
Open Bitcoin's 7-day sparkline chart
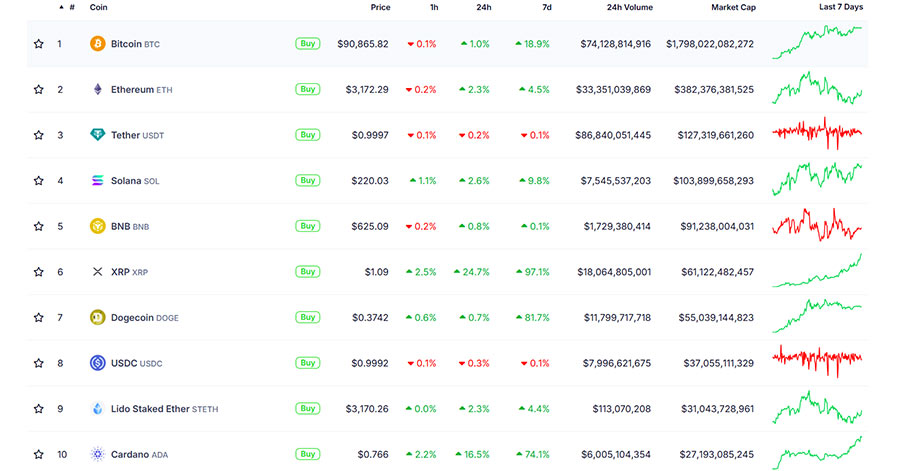coord(817,42)
